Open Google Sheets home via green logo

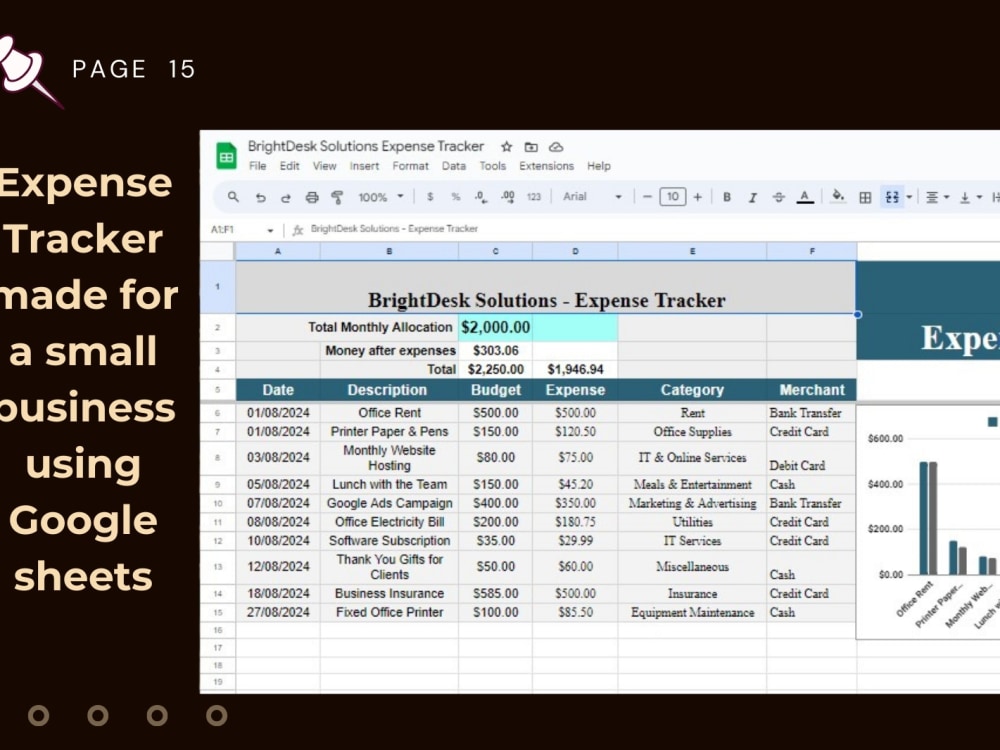pyautogui.click(x=226, y=155)
